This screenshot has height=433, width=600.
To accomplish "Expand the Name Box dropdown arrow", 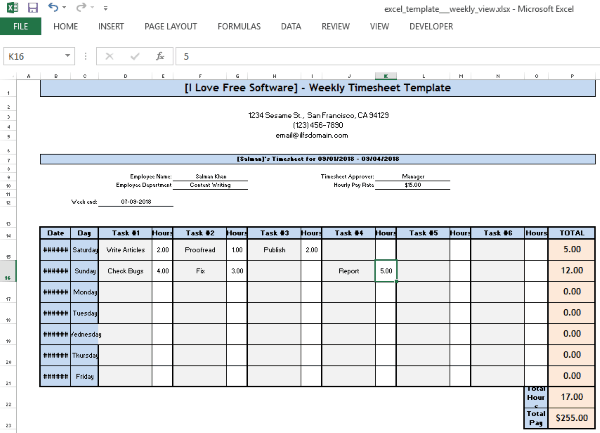I will (68, 56).
